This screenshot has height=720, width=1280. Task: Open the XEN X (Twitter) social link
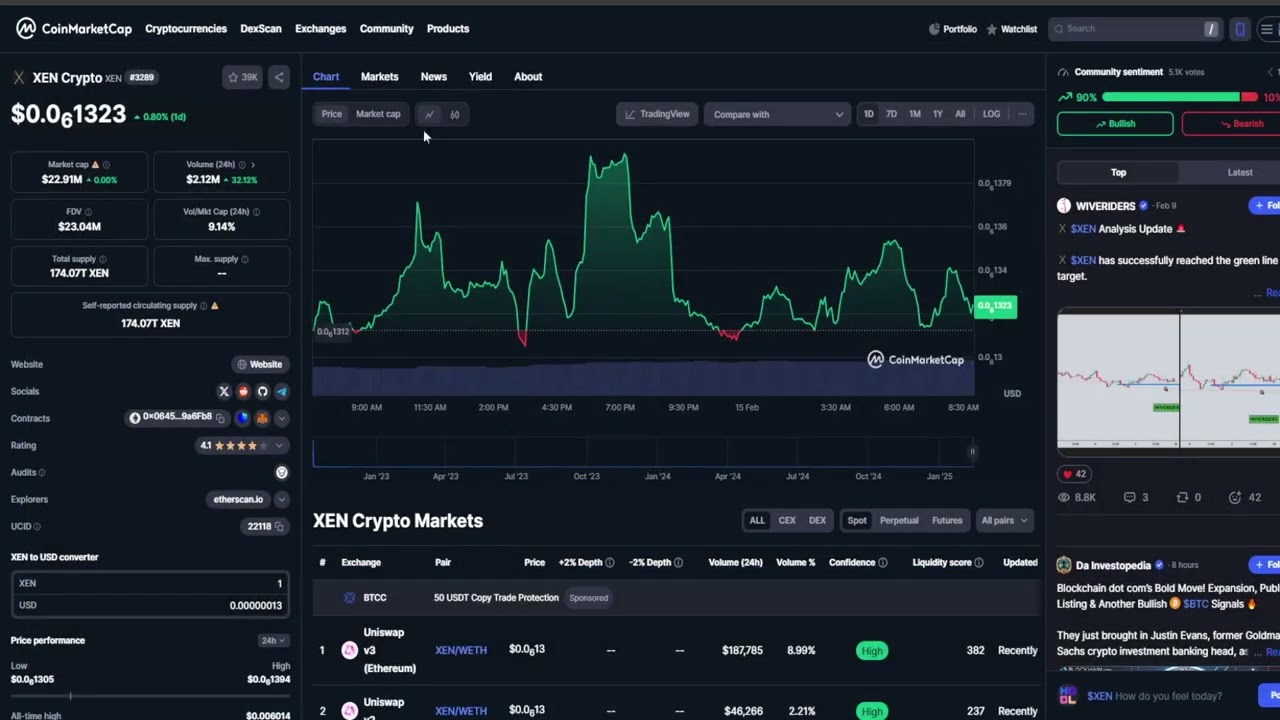point(224,392)
